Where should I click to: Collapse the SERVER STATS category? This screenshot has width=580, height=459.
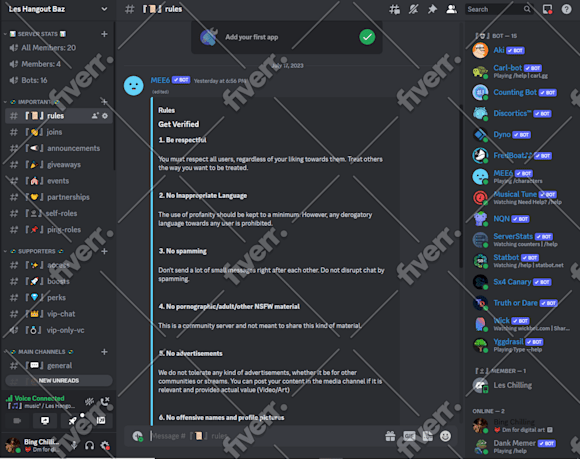35,34
